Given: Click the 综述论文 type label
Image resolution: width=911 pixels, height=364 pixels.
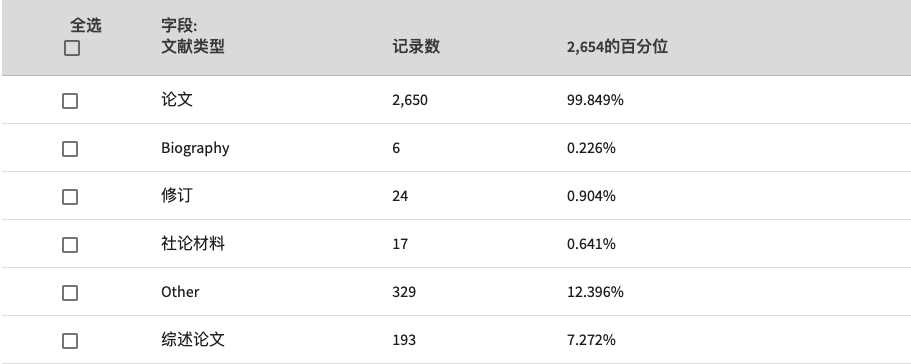Looking at the screenshot, I should [193, 340].
